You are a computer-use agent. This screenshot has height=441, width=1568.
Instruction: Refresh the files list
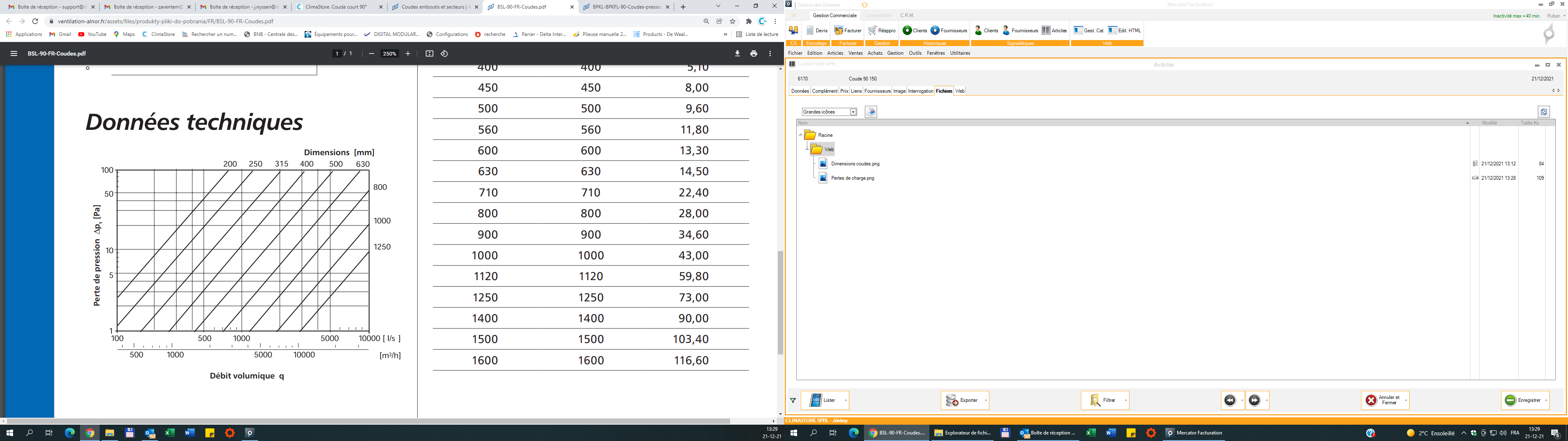(x=1543, y=112)
